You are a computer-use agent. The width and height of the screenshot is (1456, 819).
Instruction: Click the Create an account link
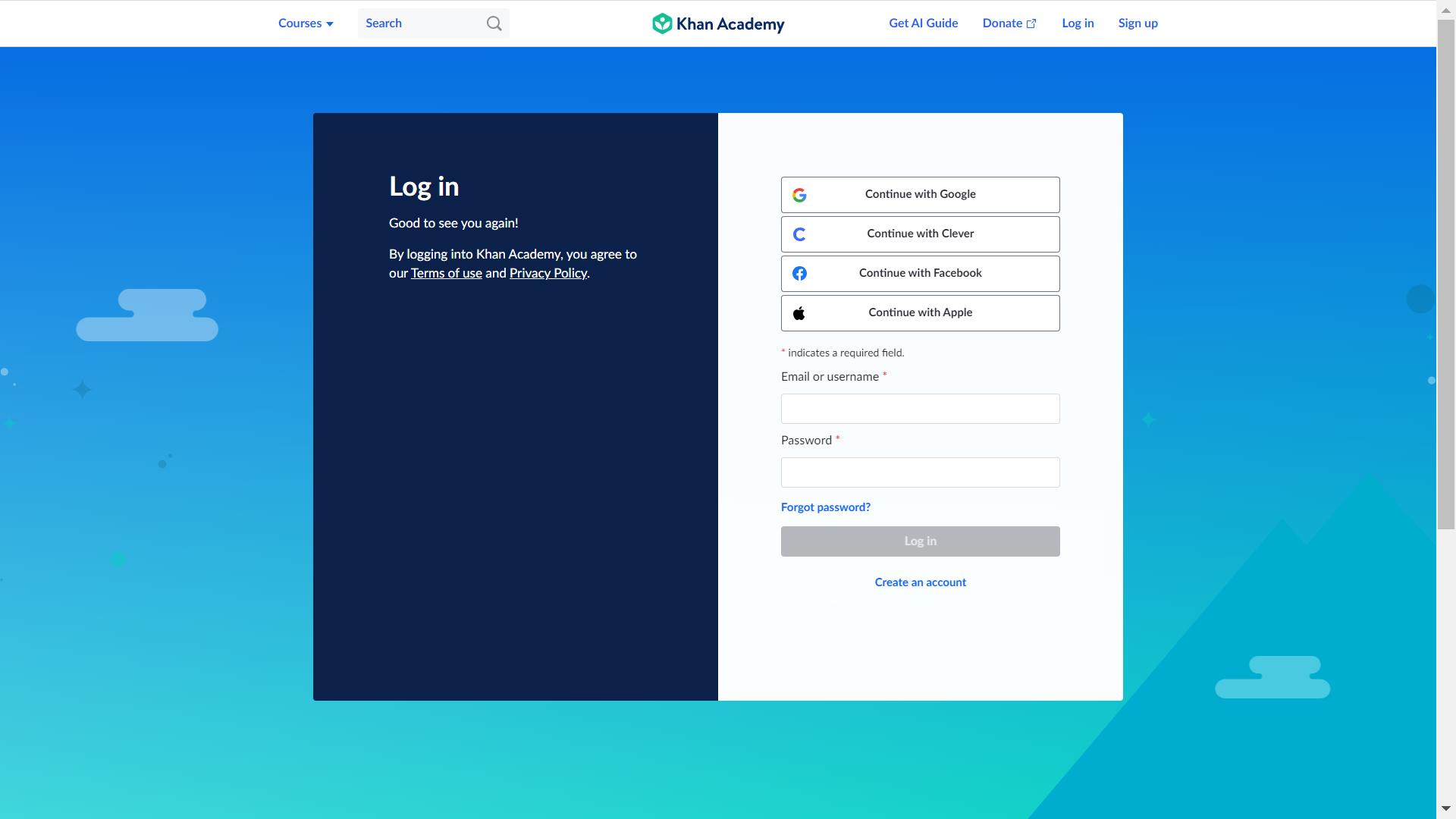[920, 582]
